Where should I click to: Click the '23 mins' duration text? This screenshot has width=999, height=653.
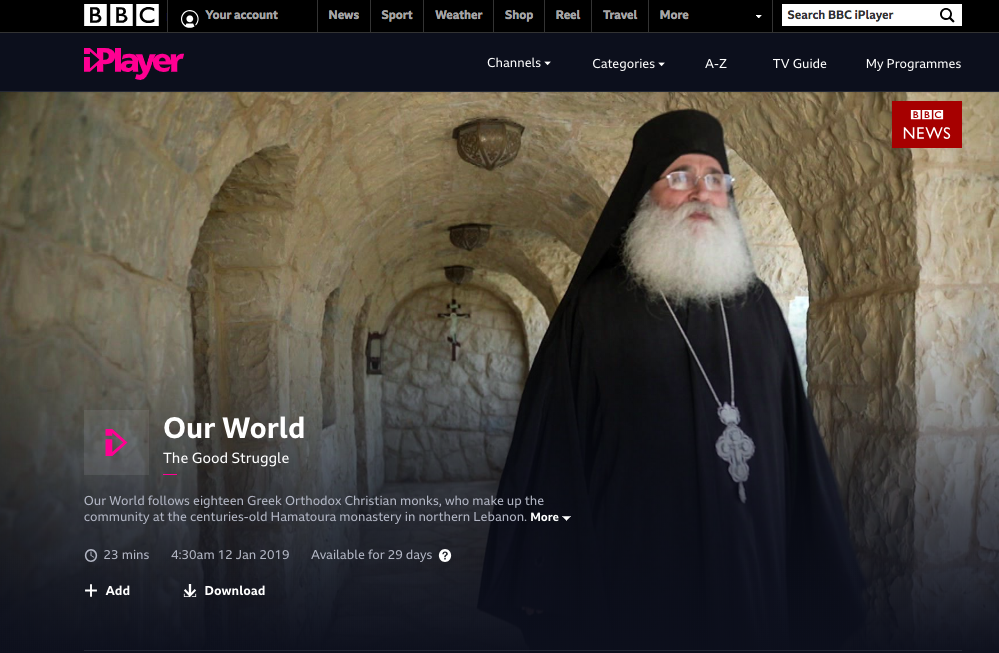point(126,555)
